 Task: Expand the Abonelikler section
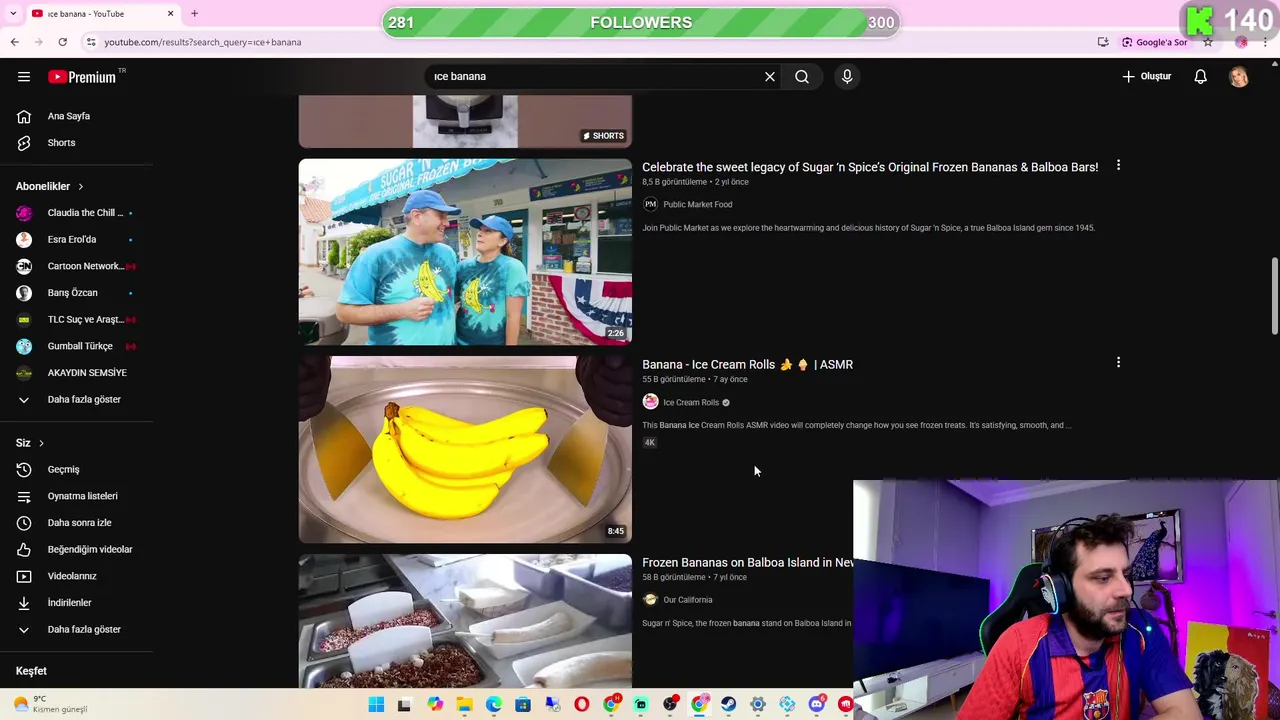tap(50, 186)
